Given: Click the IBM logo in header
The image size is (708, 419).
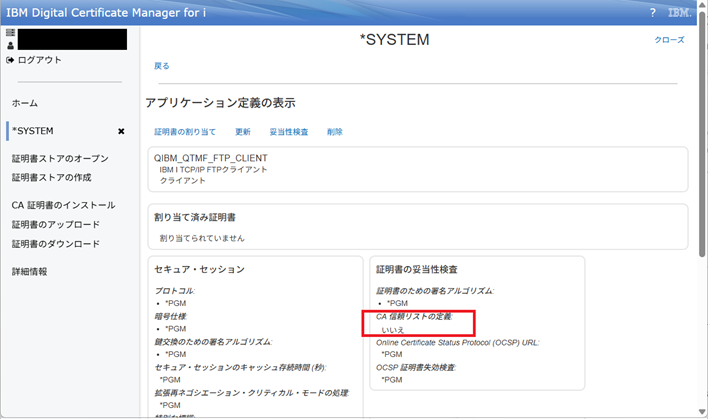Looking at the screenshot, I should pos(681,12).
